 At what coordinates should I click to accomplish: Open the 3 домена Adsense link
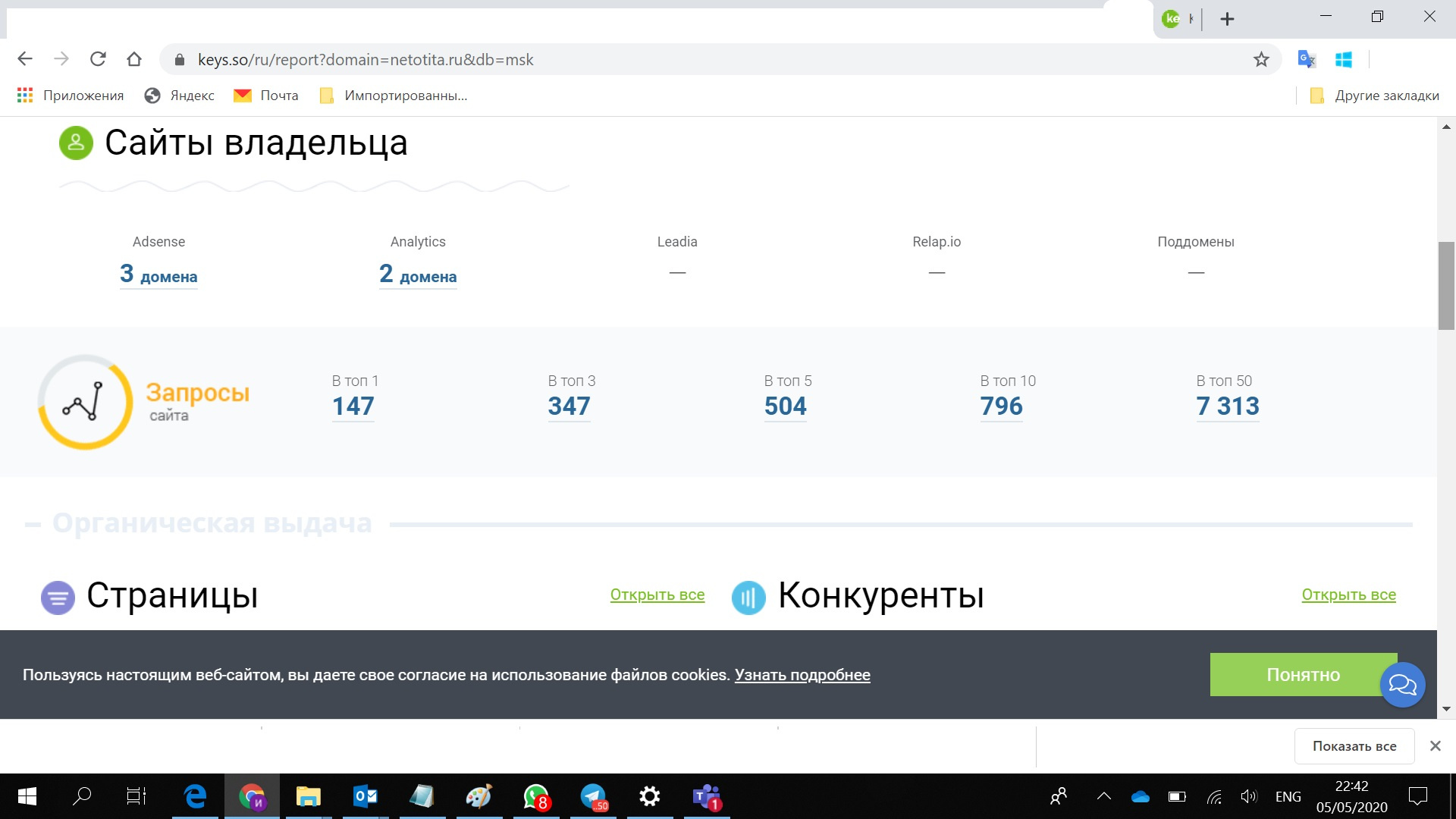pyautogui.click(x=158, y=275)
